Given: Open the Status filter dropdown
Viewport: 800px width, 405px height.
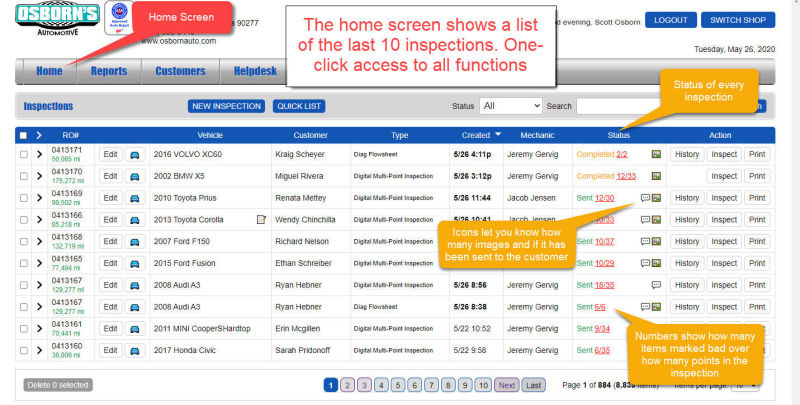Looking at the screenshot, I should [510, 106].
